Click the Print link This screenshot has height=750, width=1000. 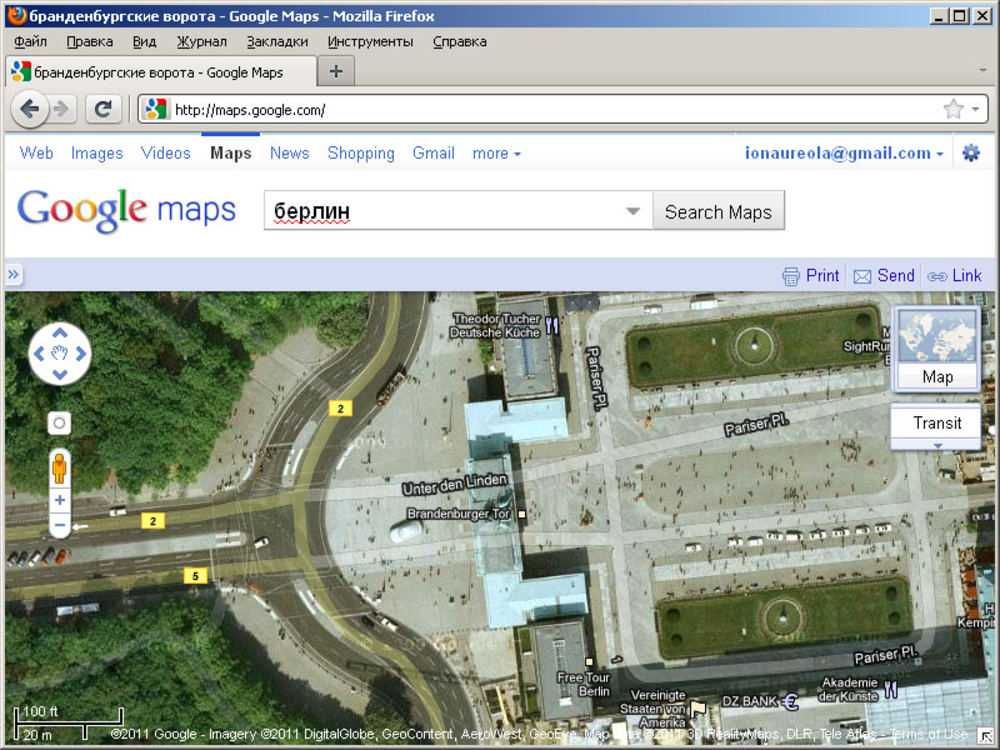click(x=811, y=275)
